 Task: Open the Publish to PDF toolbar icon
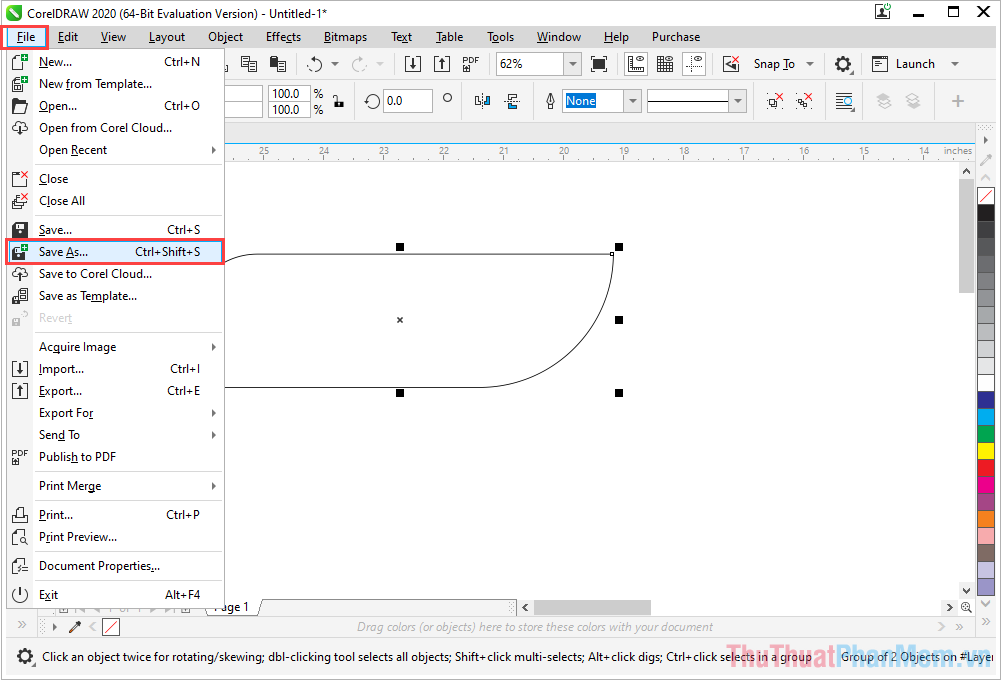coord(469,63)
